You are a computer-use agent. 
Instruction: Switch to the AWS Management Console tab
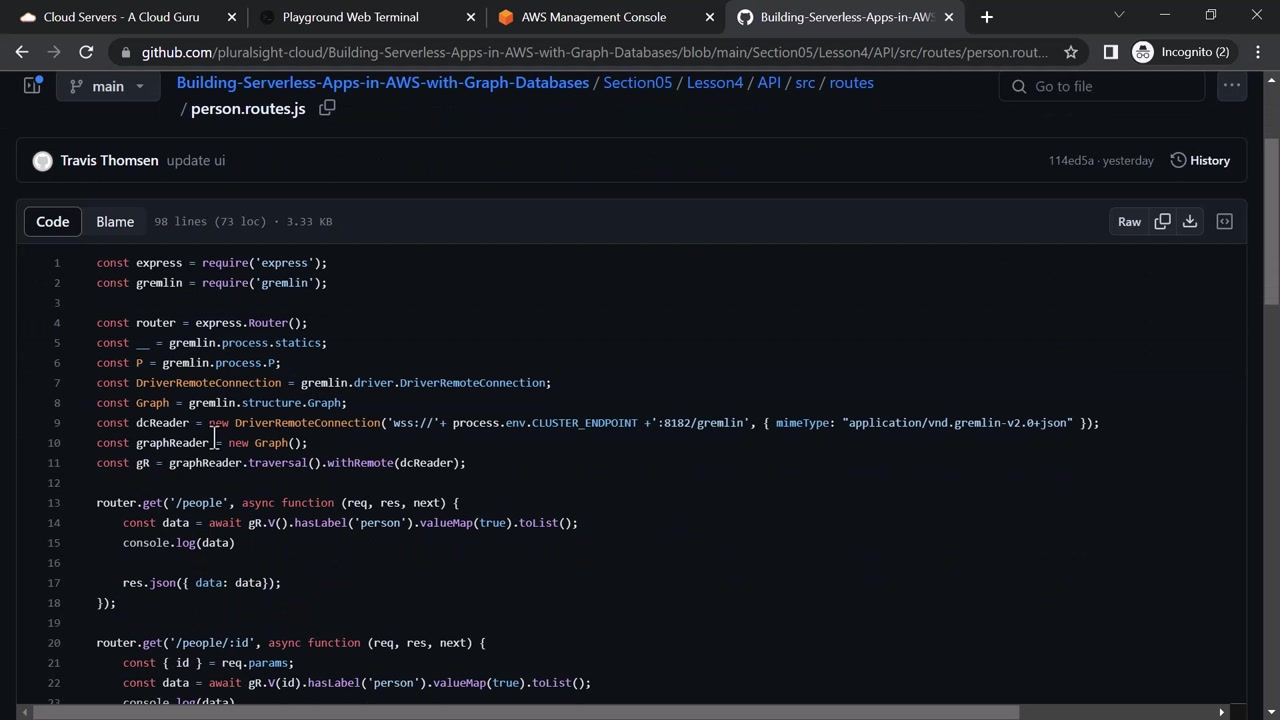click(593, 17)
